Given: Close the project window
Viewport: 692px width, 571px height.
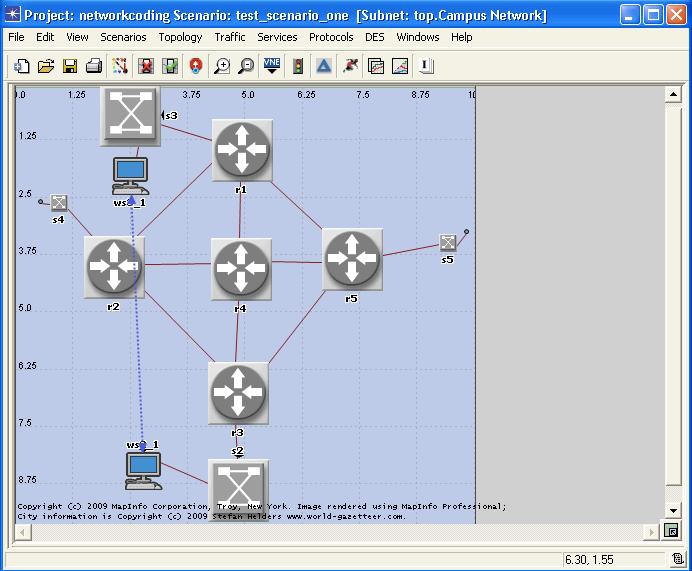Looking at the screenshot, I should pos(676,15).
